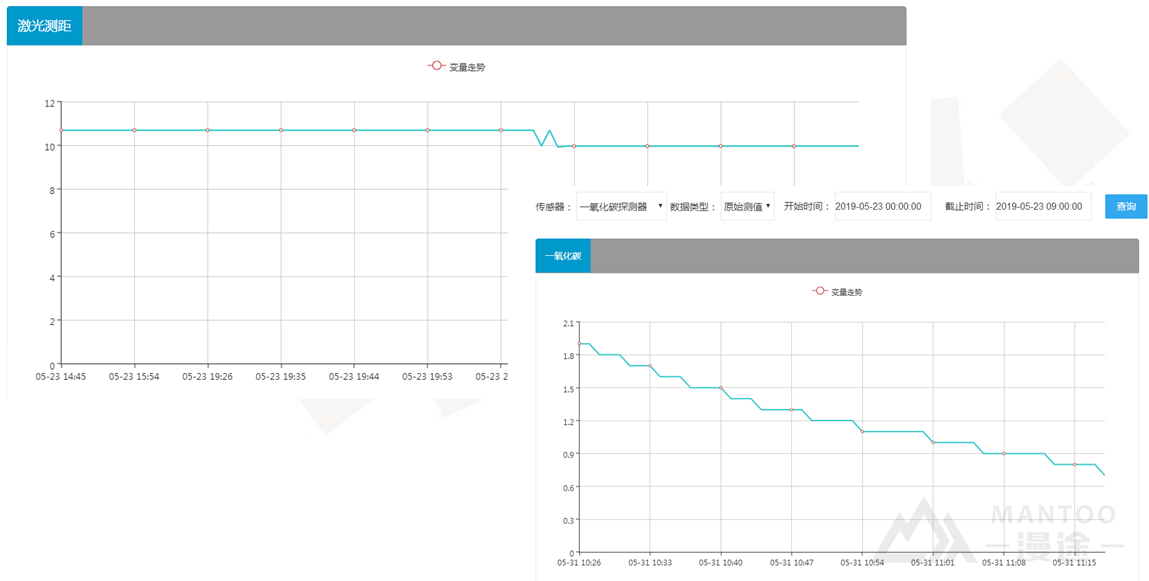Switch to the 激光测距 tab
Viewport: 1149px width, 581px height.
click(x=44, y=26)
